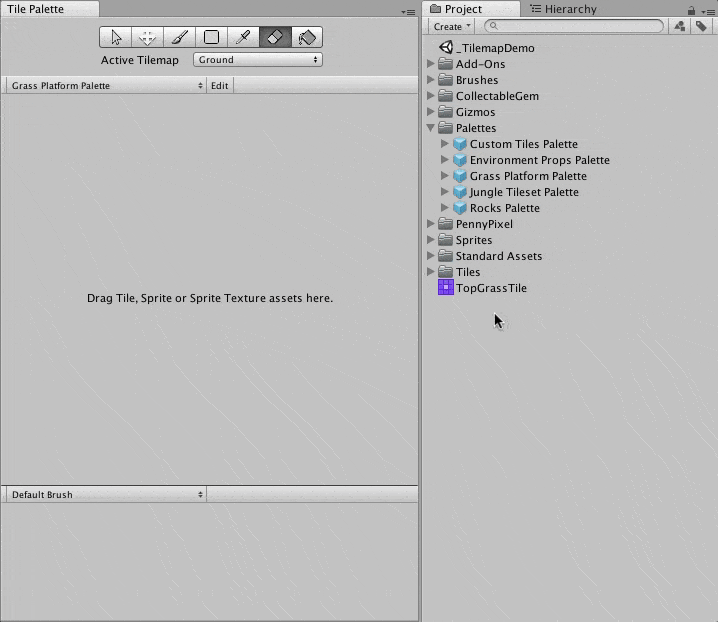Expand the Tiles folder

(430, 272)
